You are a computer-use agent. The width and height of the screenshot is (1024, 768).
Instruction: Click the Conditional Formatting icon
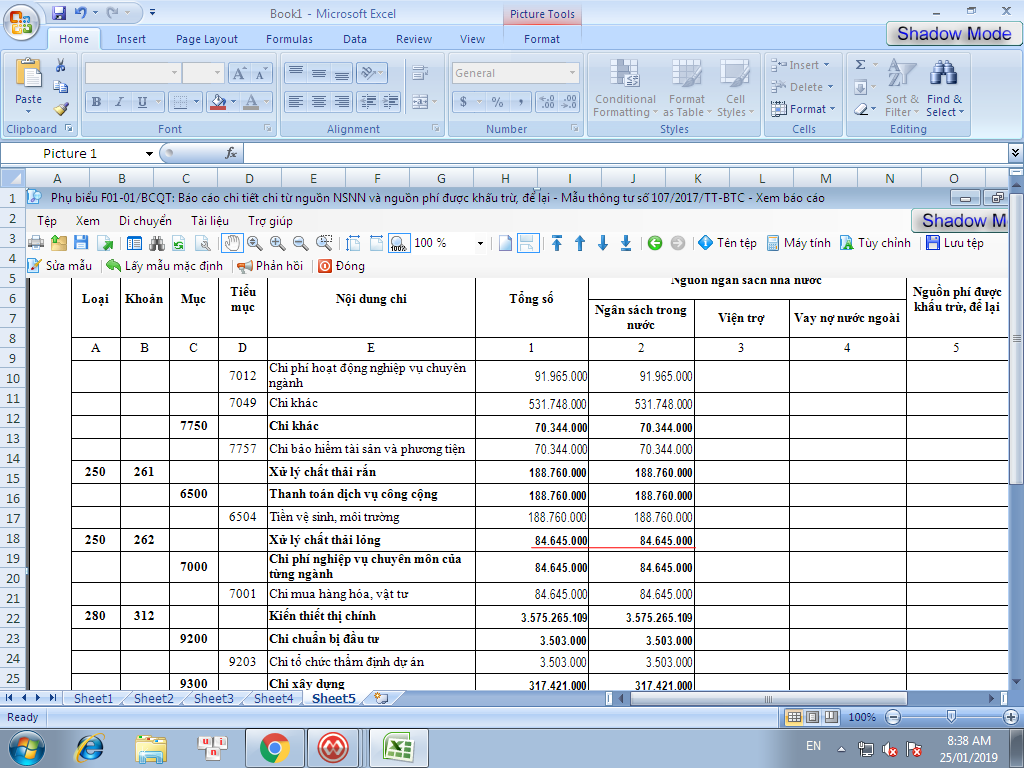coord(625,75)
